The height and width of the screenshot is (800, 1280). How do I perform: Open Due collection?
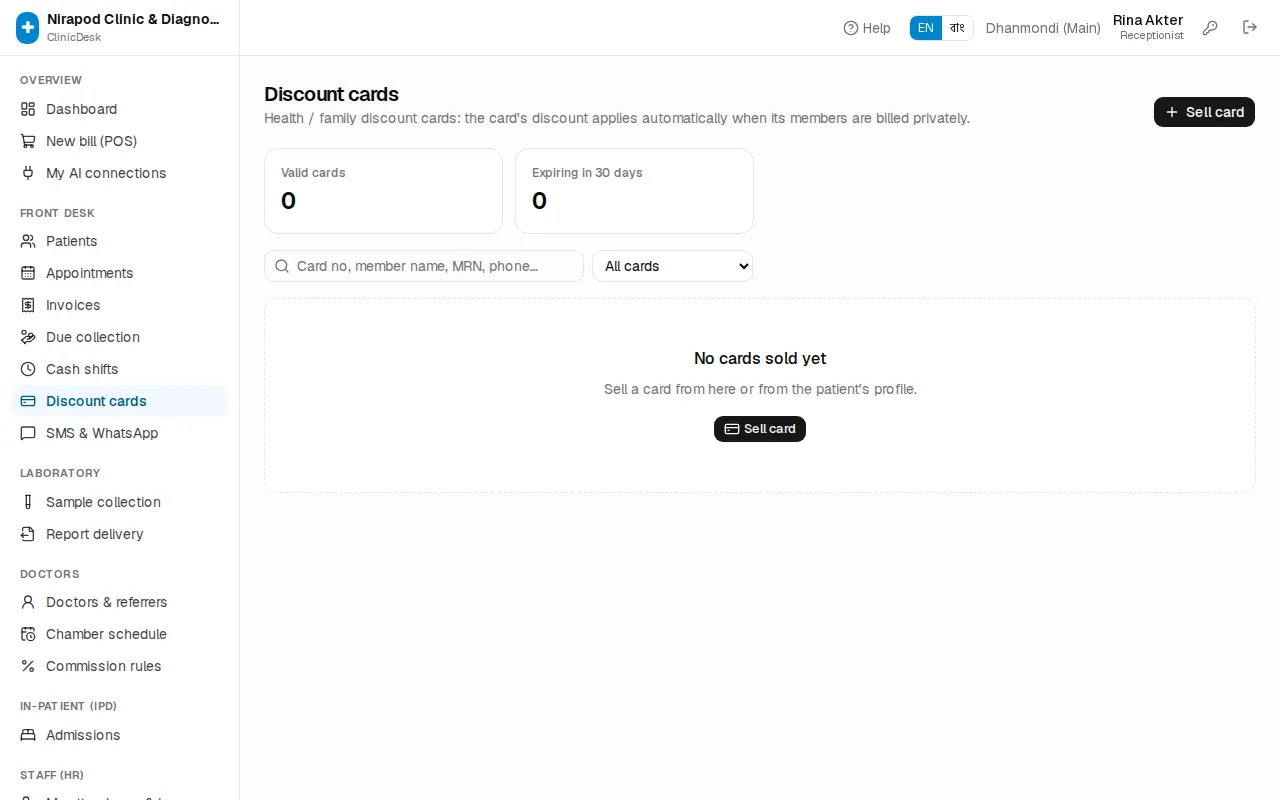point(120,337)
